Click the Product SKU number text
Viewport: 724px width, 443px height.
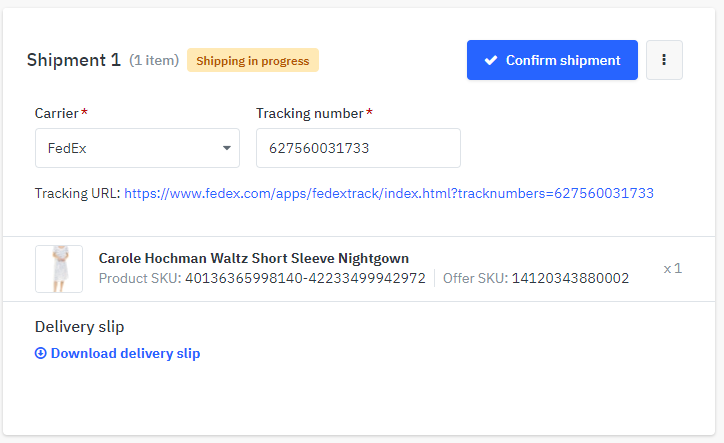coord(305,279)
